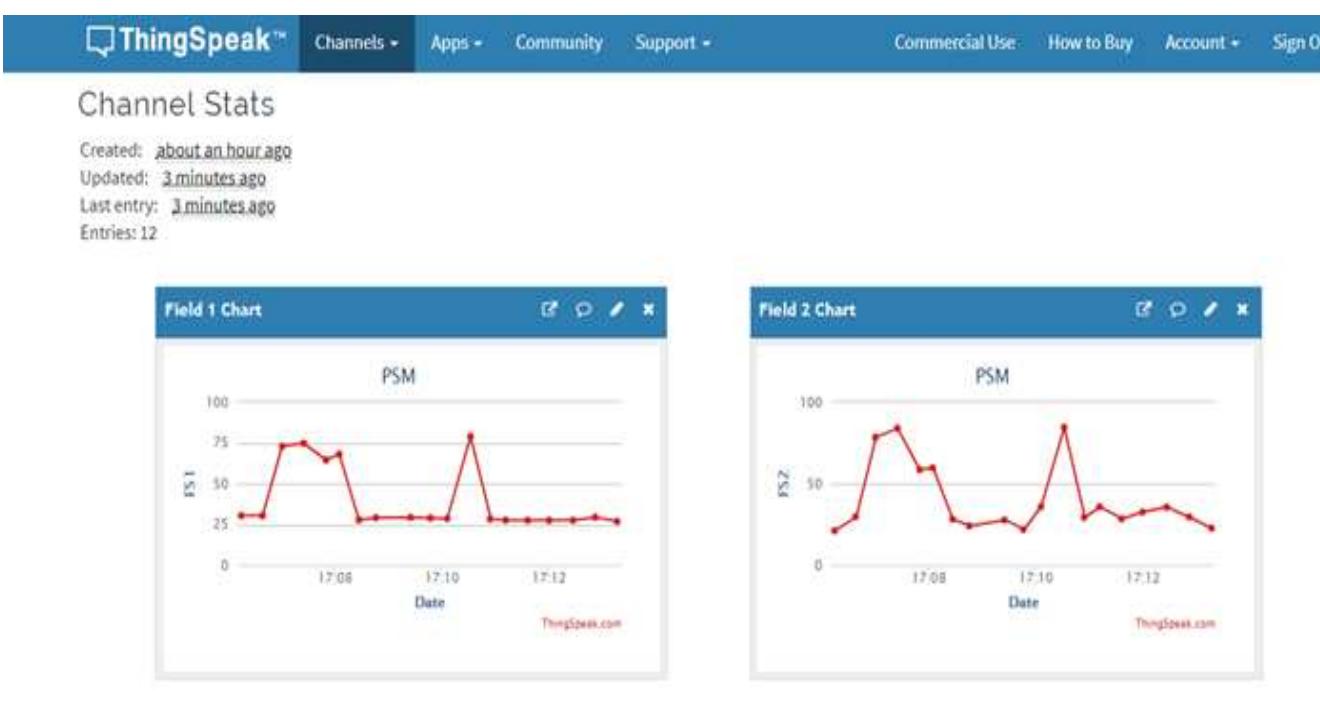Viewport: 1320px width, 712px height.
Task: Edit Field 1 Chart with the pencil icon
Action: [617, 309]
